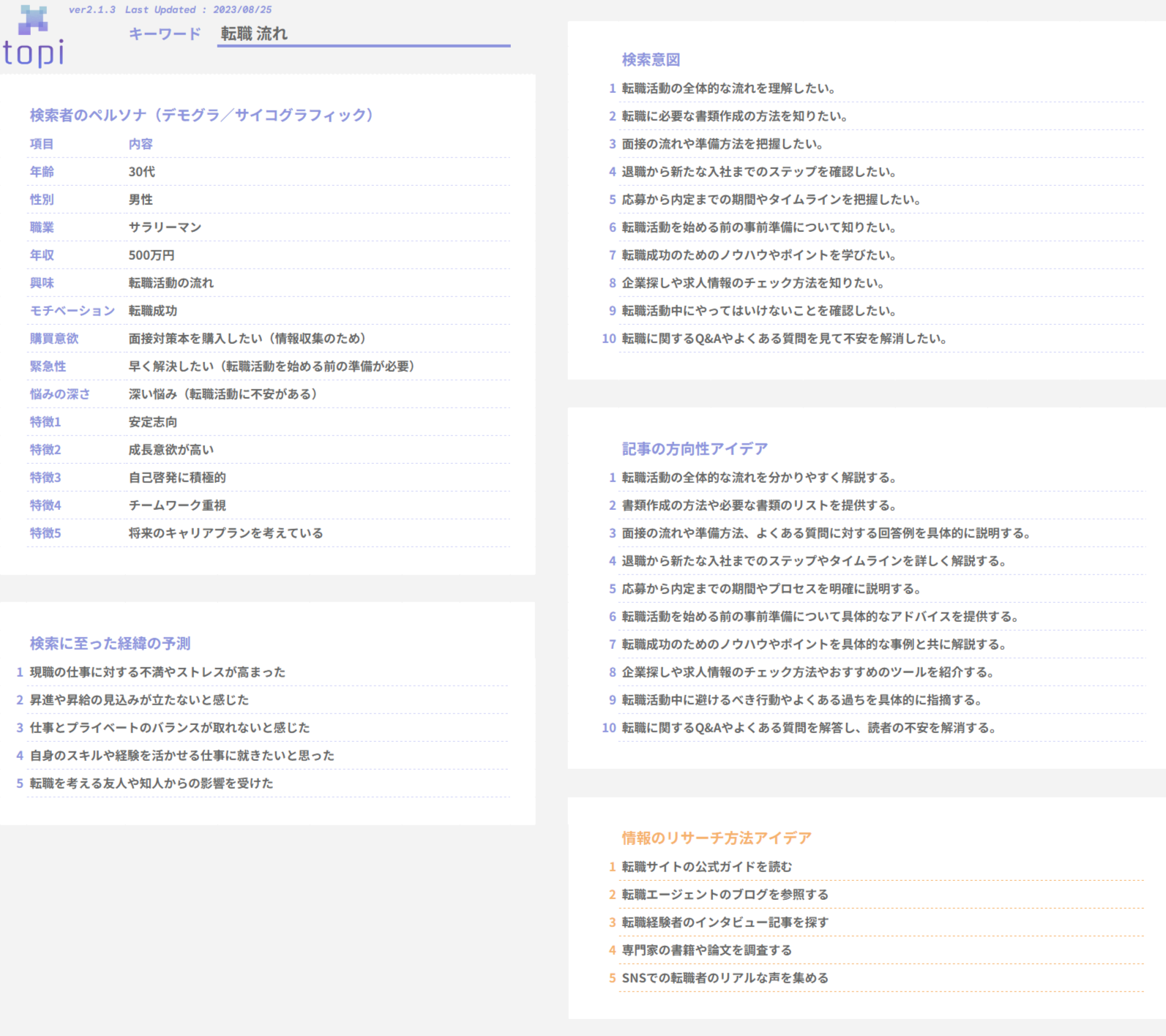Image resolution: width=1166 pixels, height=1036 pixels.
Task: Select the 特徴2 value 成長意欲が高い
Action: [171, 450]
